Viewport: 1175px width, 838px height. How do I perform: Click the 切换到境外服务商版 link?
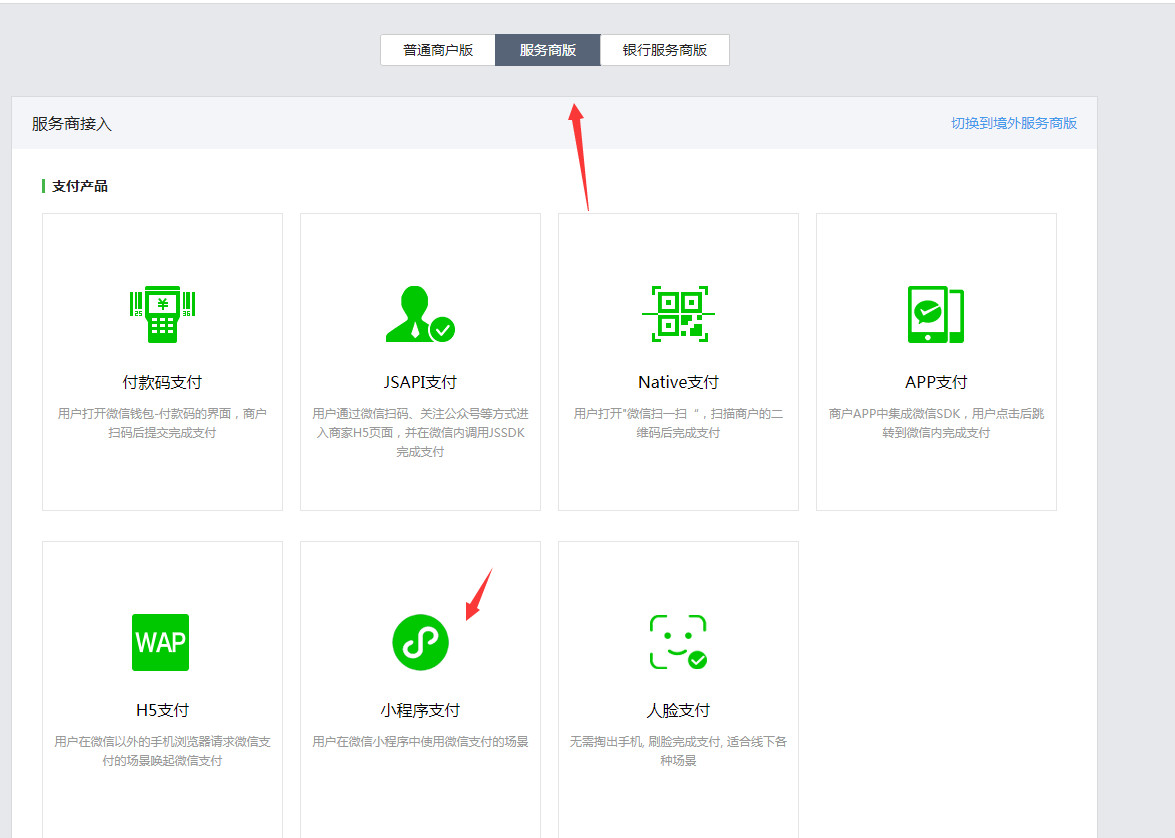point(1014,123)
